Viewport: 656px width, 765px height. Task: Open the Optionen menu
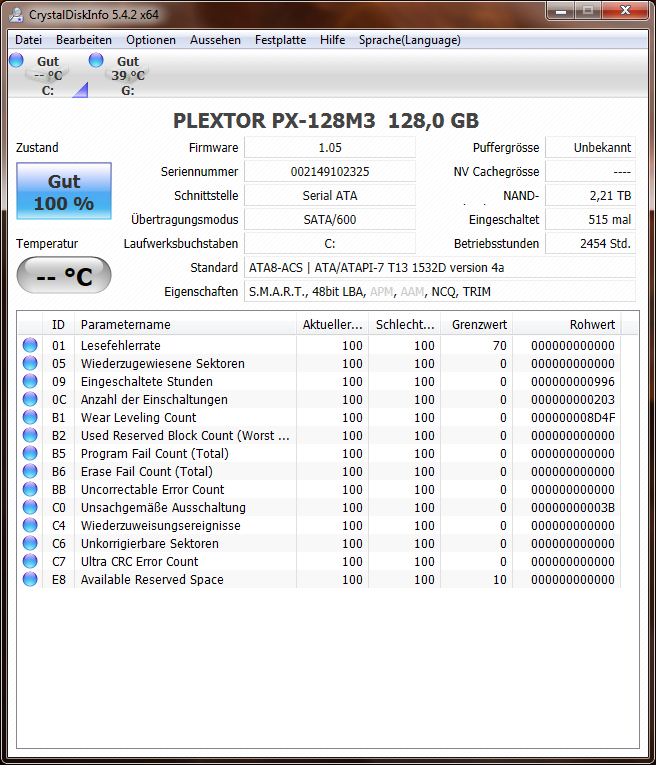[x=151, y=40]
